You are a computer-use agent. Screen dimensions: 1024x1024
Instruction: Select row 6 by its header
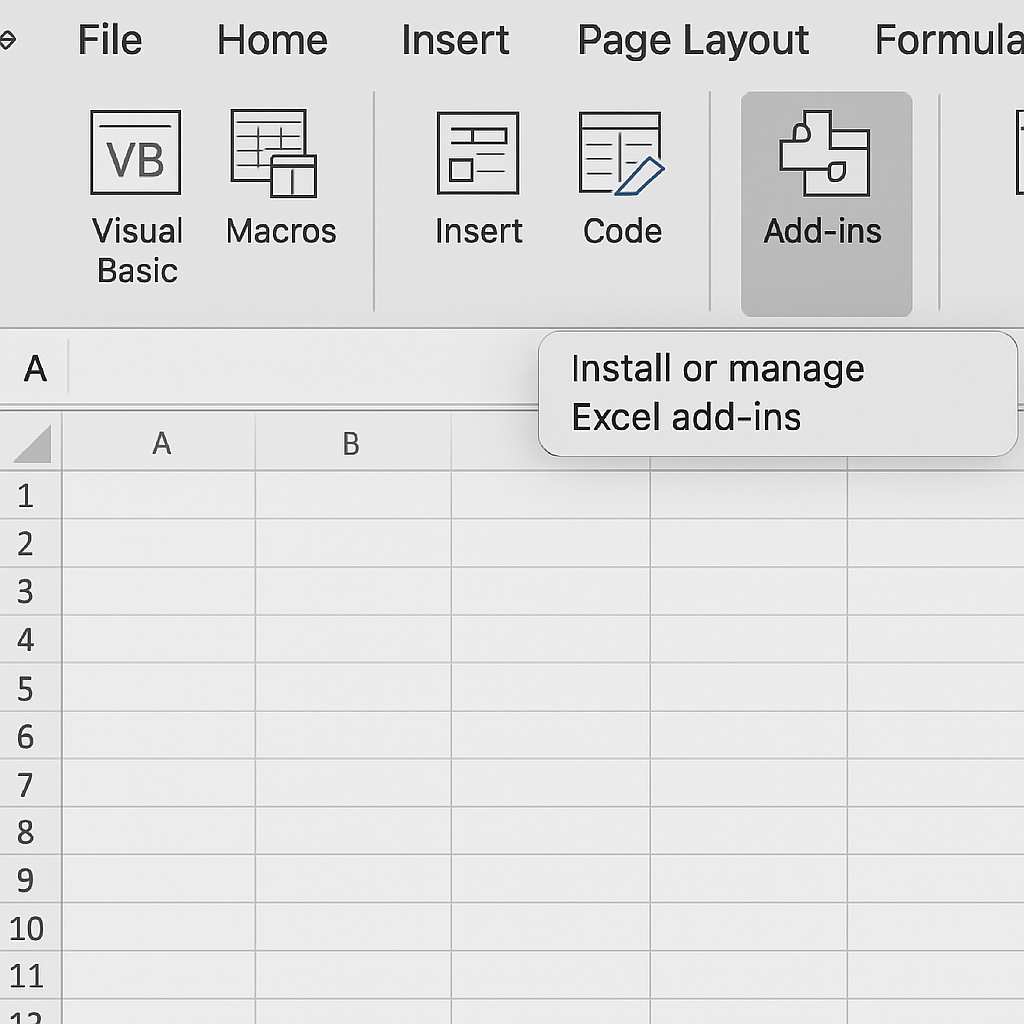point(31,735)
